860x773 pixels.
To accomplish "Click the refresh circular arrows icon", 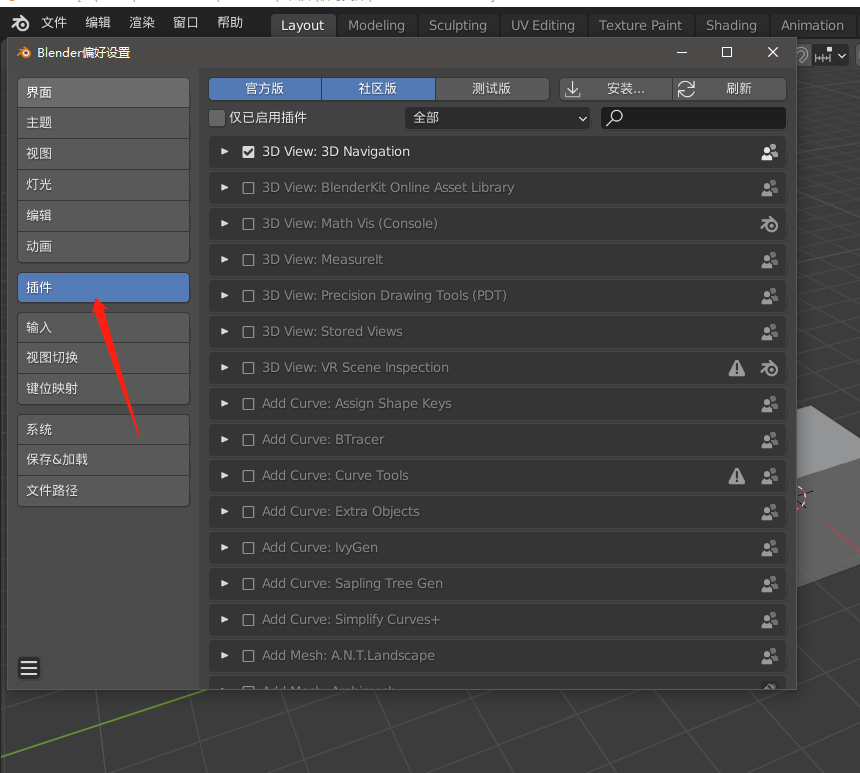I will point(686,89).
